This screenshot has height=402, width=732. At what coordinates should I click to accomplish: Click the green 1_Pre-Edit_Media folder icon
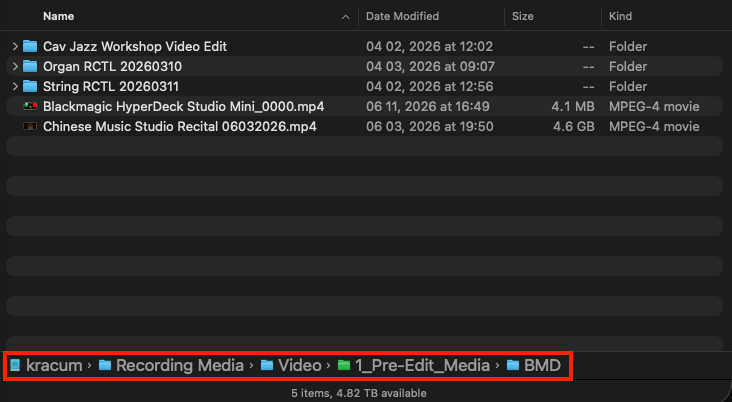point(344,365)
